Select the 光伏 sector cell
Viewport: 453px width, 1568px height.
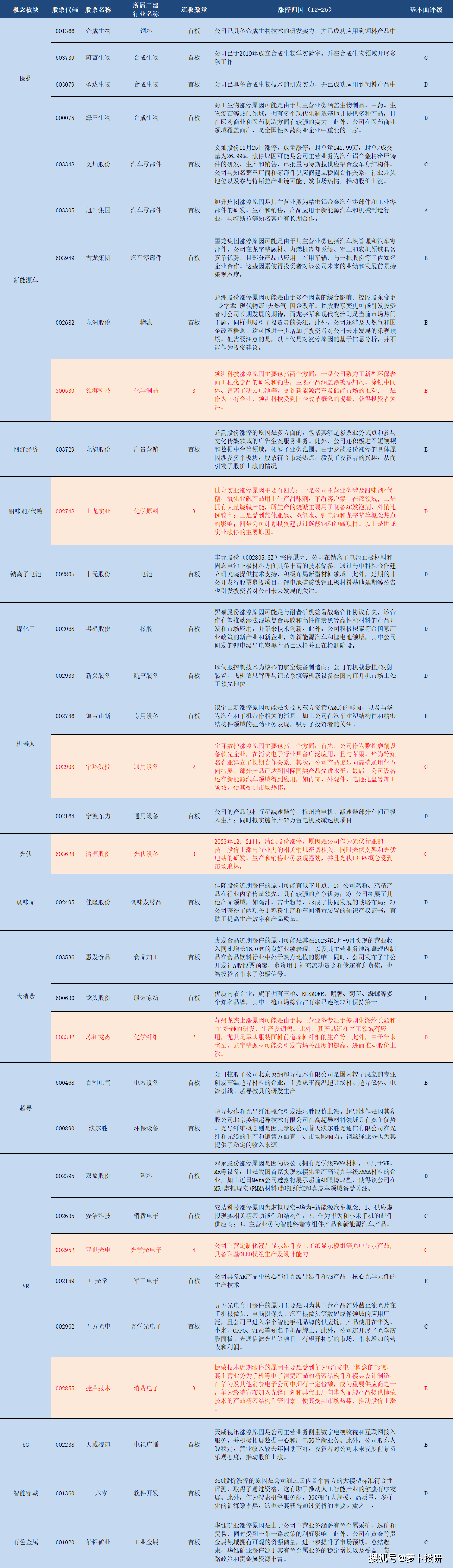[x=26, y=854]
